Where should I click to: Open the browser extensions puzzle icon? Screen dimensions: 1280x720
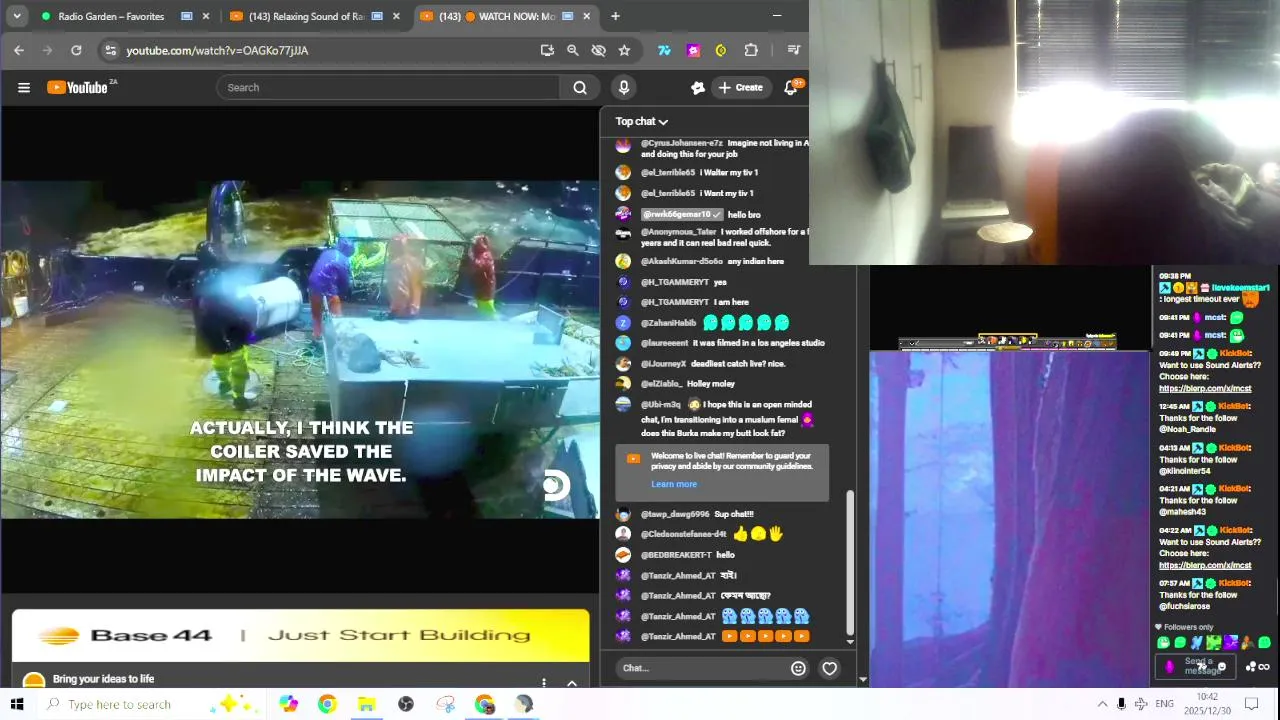point(751,50)
